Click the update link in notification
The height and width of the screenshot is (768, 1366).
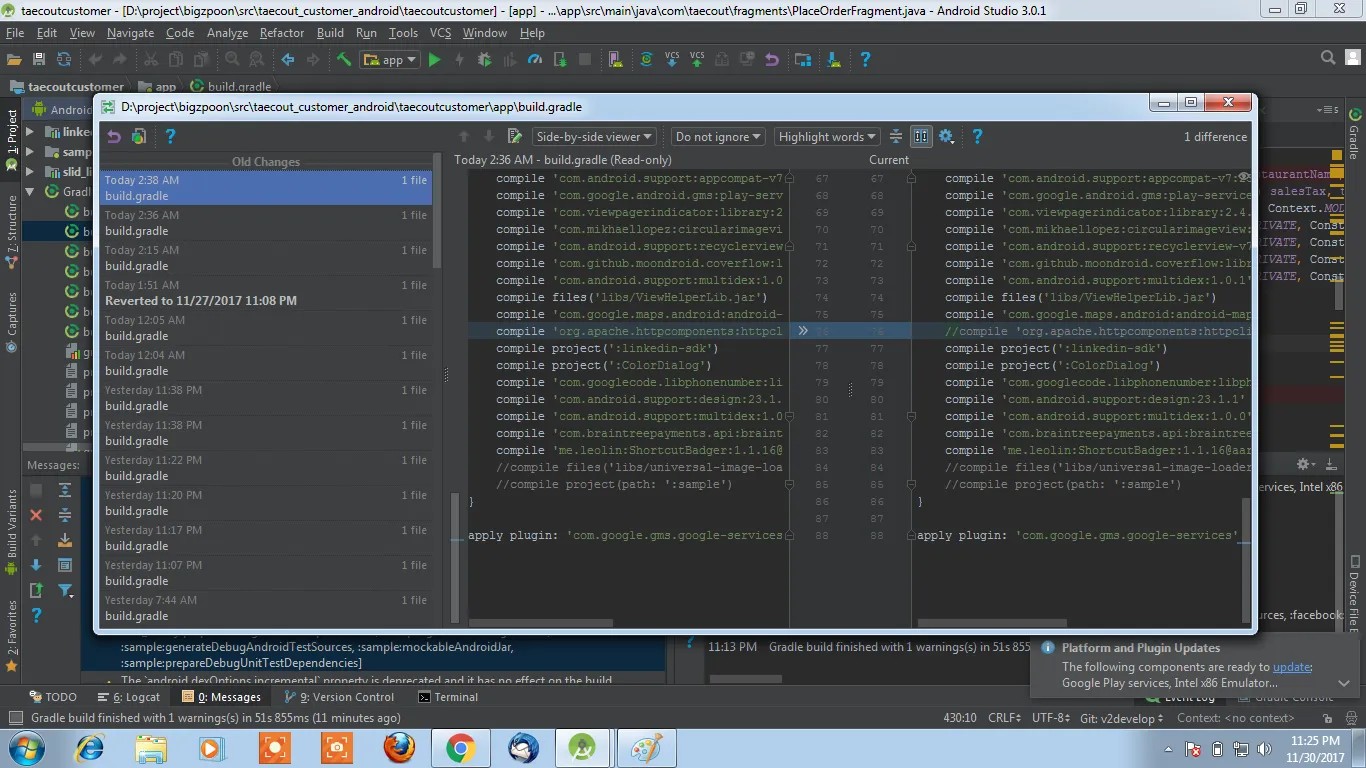coord(1291,667)
